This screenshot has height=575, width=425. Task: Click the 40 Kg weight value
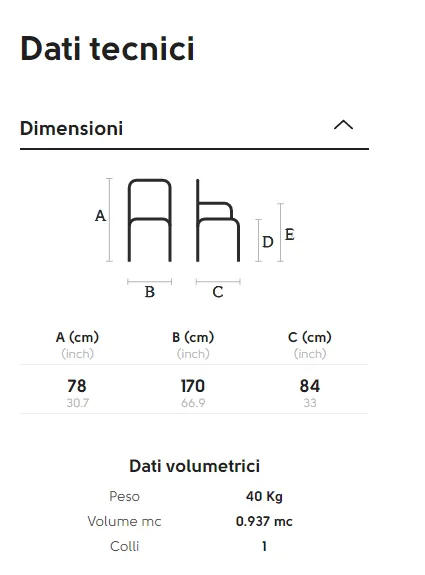(264, 497)
